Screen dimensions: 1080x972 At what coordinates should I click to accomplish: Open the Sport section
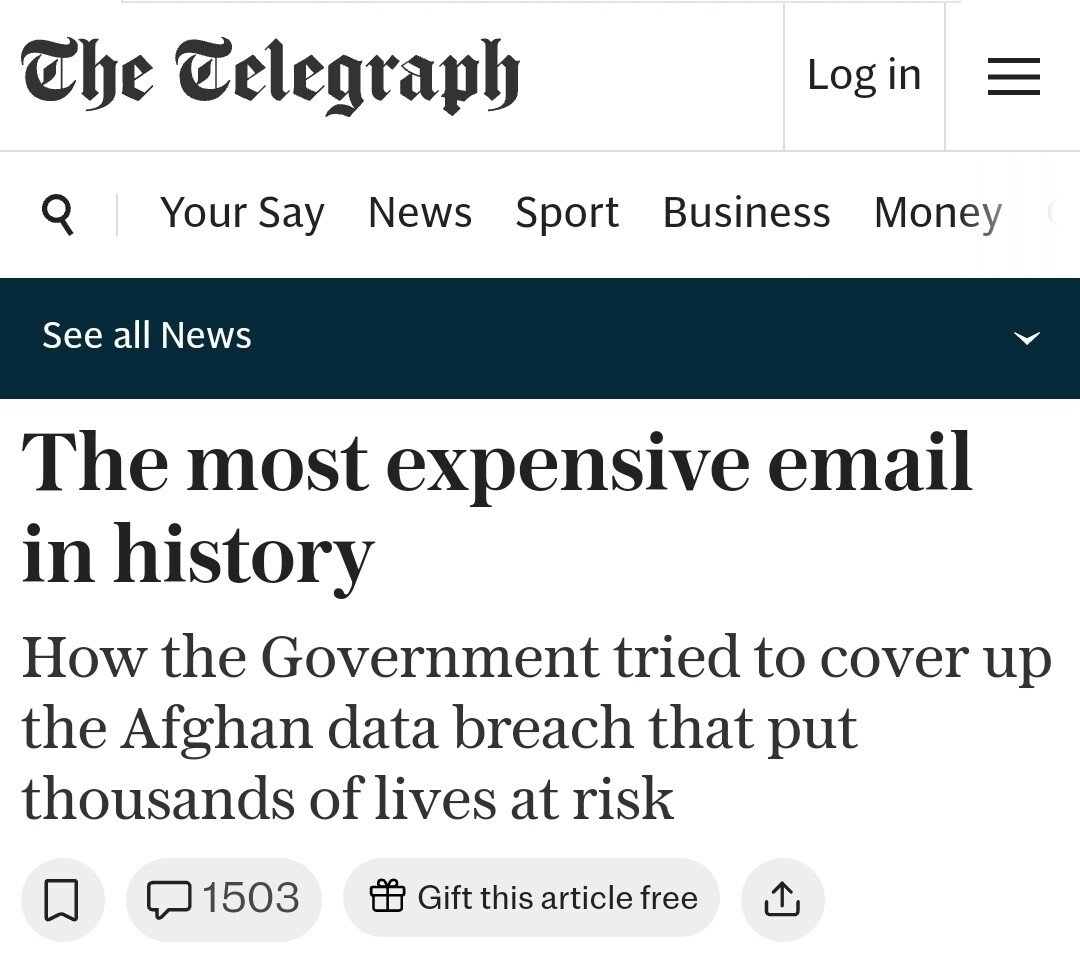coord(567,212)
